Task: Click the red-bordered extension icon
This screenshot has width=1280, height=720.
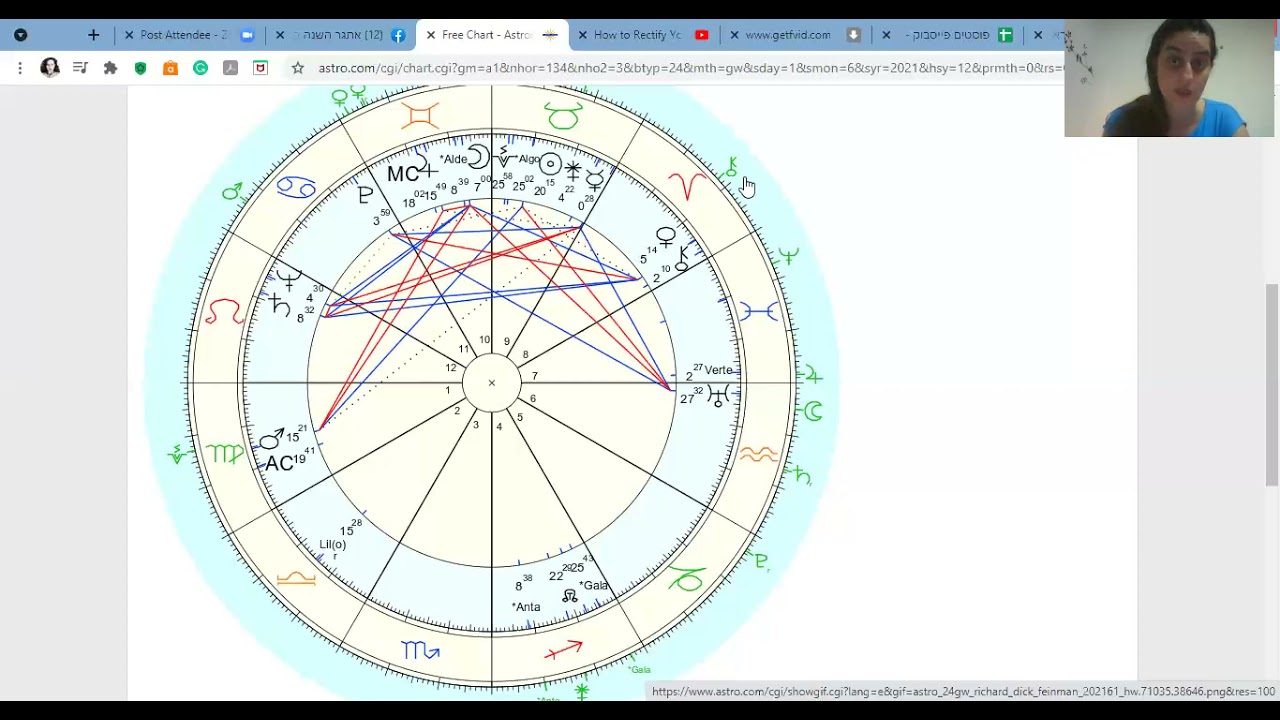Action: [x=260, y=68]
